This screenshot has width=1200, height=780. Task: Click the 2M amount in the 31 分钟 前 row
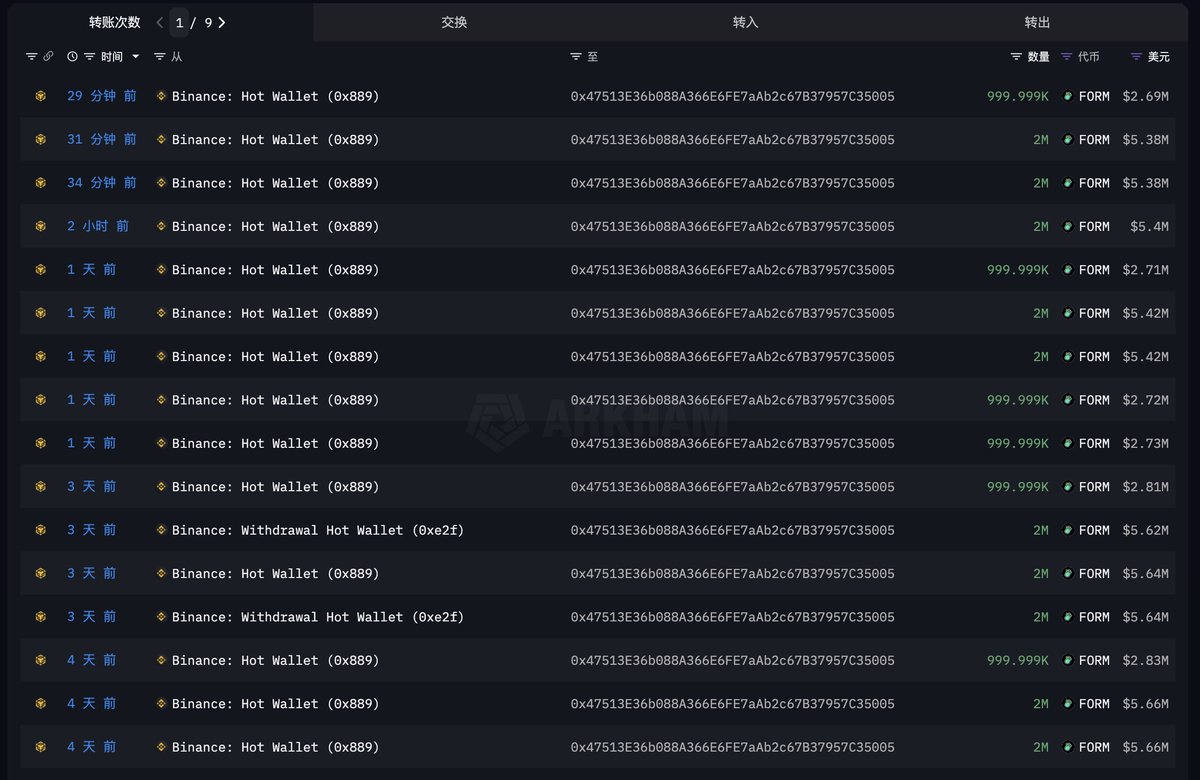coord(1041,139)
